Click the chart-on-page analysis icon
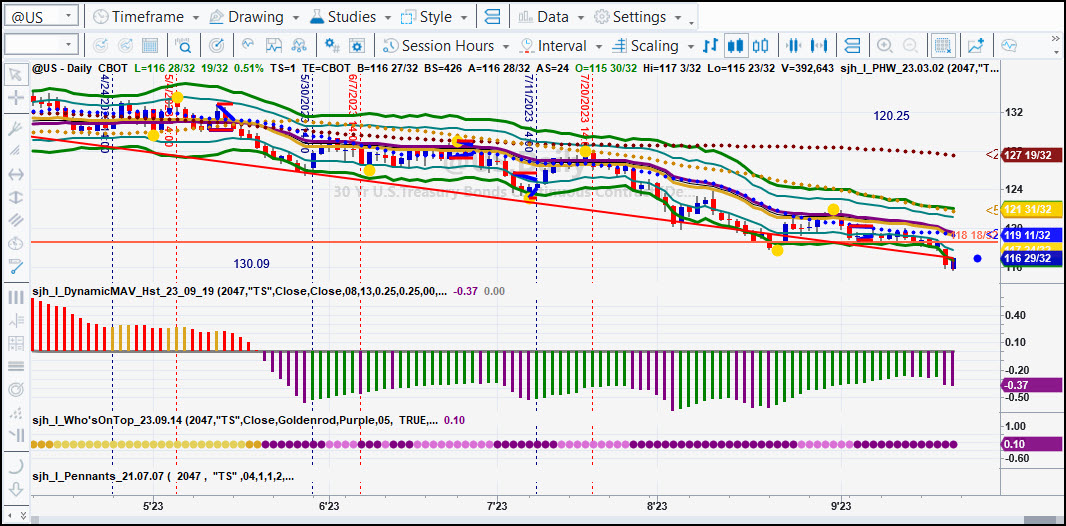This screenshot has width=1066, height=526. pos(273,46)
